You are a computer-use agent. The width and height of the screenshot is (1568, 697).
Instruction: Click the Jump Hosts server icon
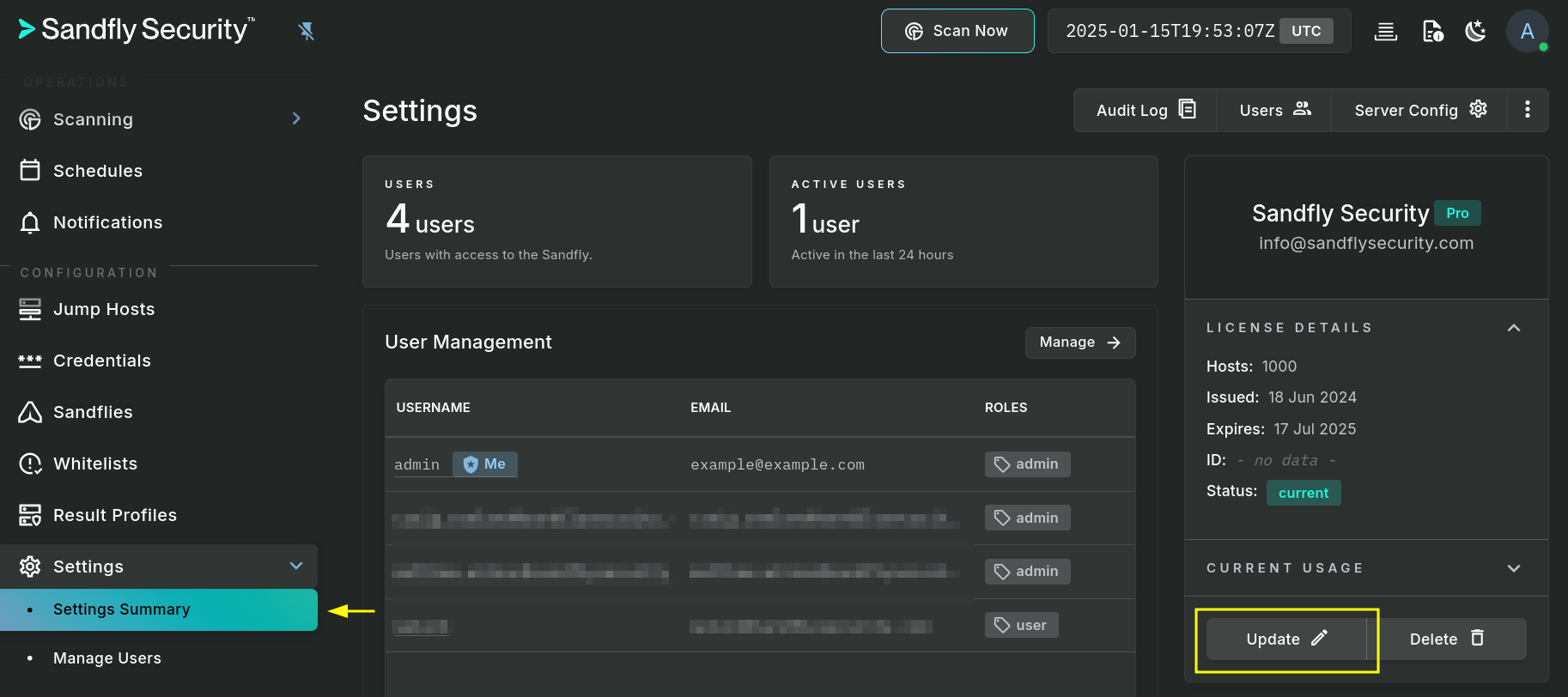pos(30,309)
